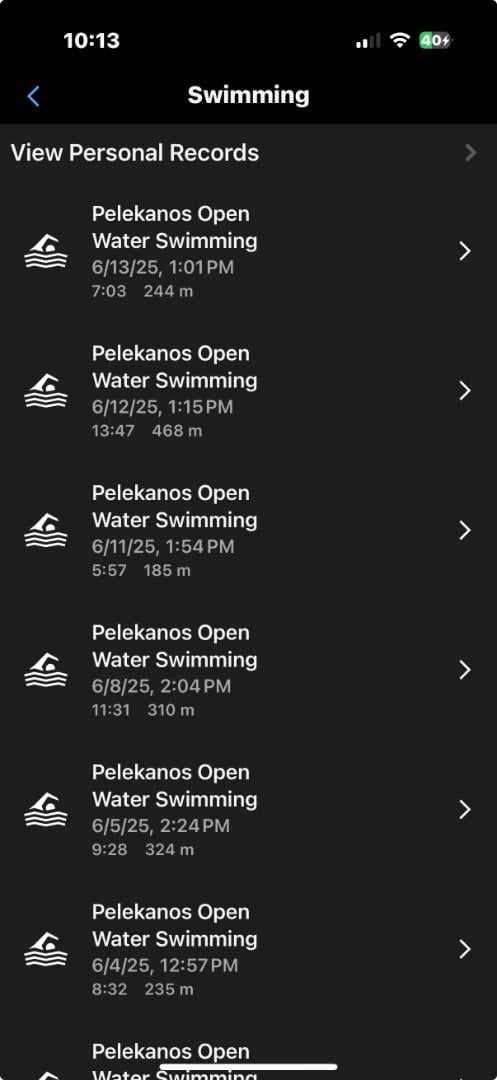Tap swimmer icon for 6/11/25 swim
Image resolution: width=497 pixels, height=1080 pixels.
pos(46,530)
